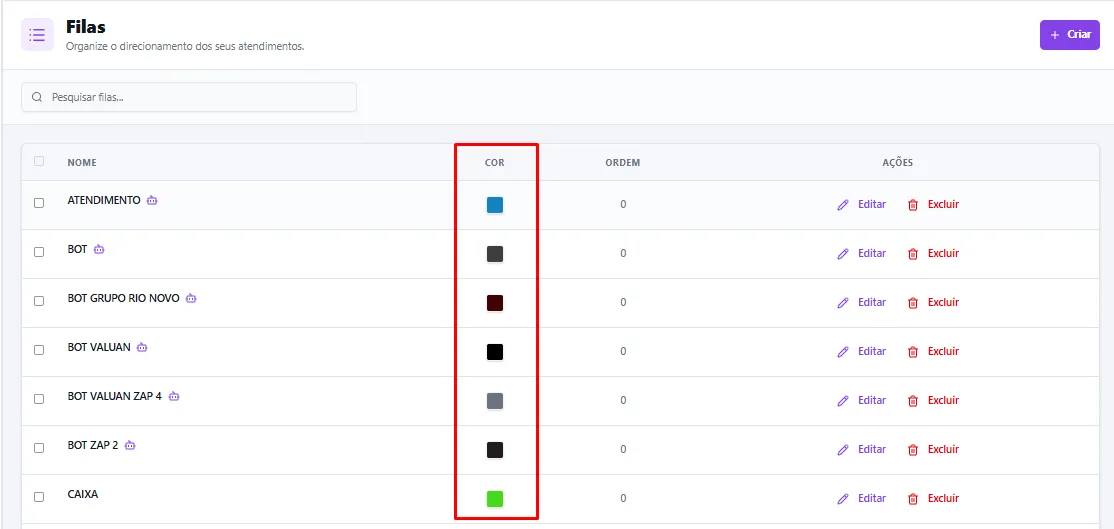This screenshot has width=1114, height=529.
Task: Click robot icon next to BOT row name
Action: [x=99, y=249]
